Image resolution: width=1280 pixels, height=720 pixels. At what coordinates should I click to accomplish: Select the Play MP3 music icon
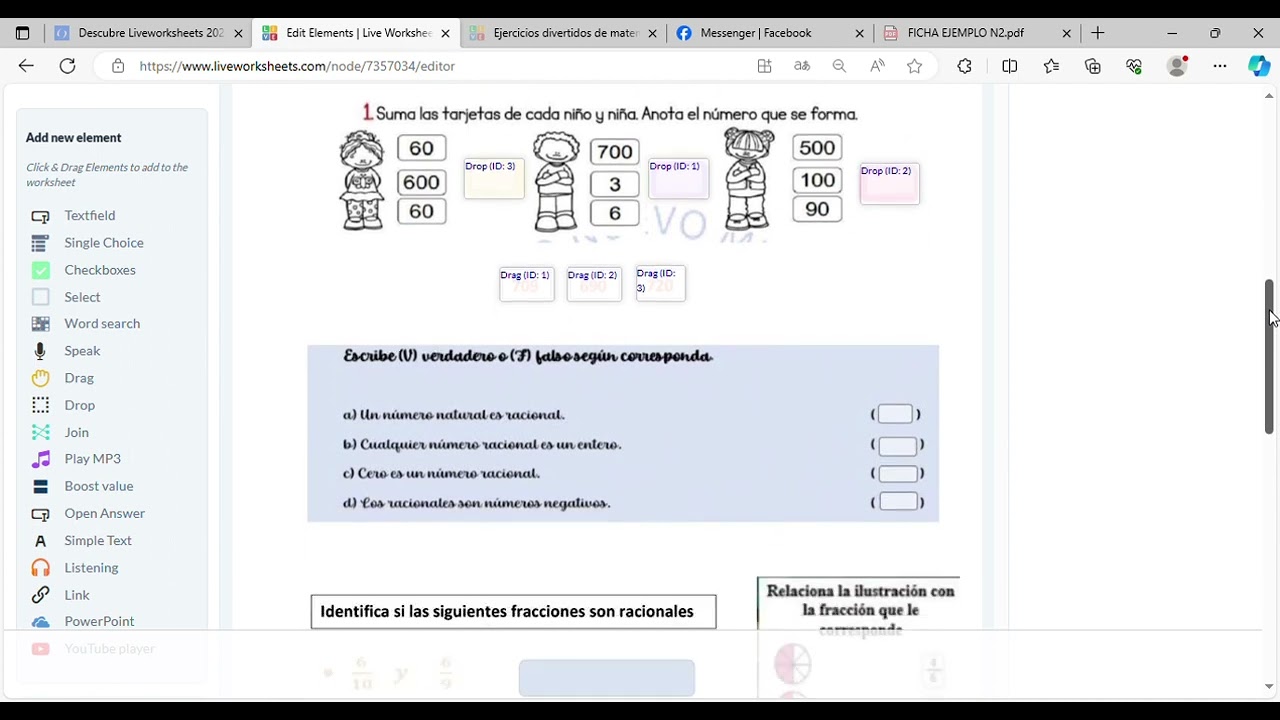coord(40,459)
